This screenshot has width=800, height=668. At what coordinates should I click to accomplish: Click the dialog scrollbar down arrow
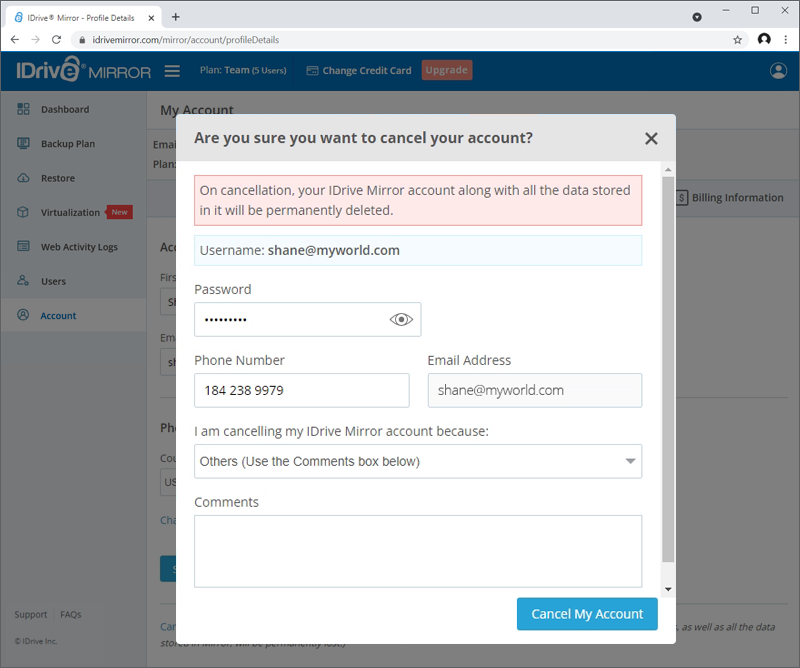pyautogui.click(x=668, y=589)
